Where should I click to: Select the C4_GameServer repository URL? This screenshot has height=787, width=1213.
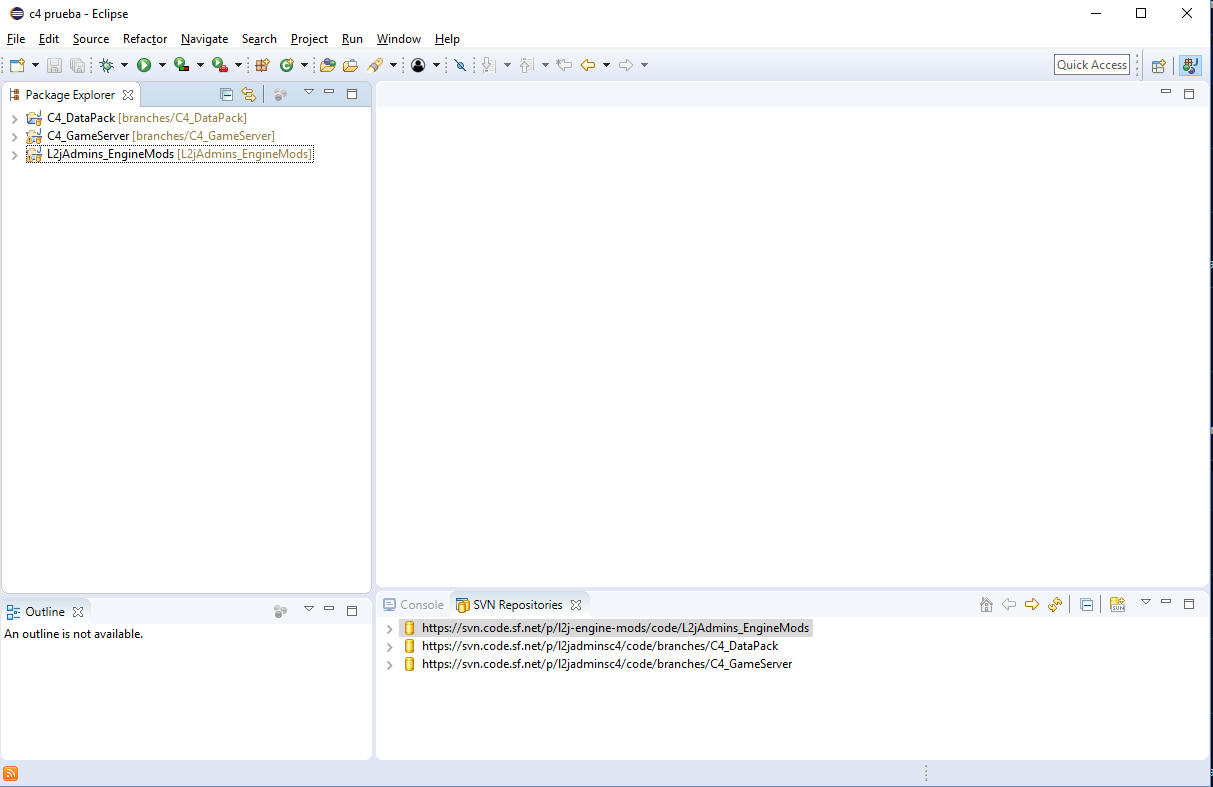tap(606, 664)
